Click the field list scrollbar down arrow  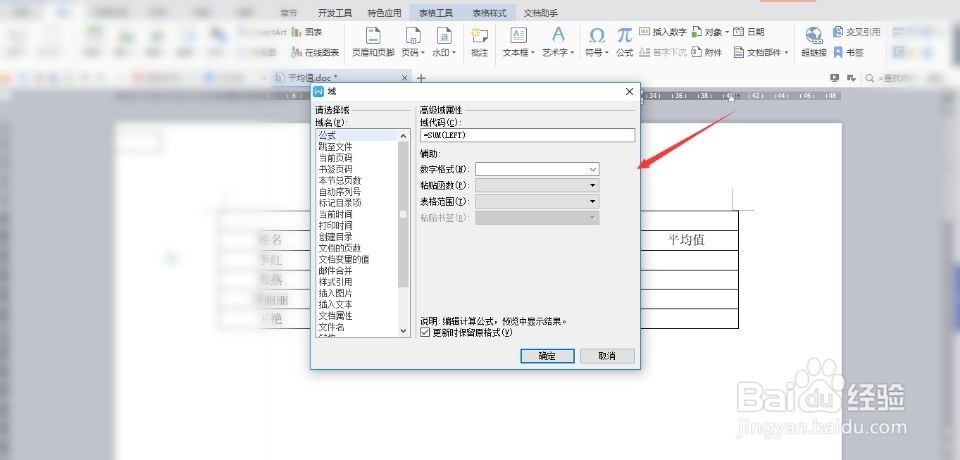(403, 331)
